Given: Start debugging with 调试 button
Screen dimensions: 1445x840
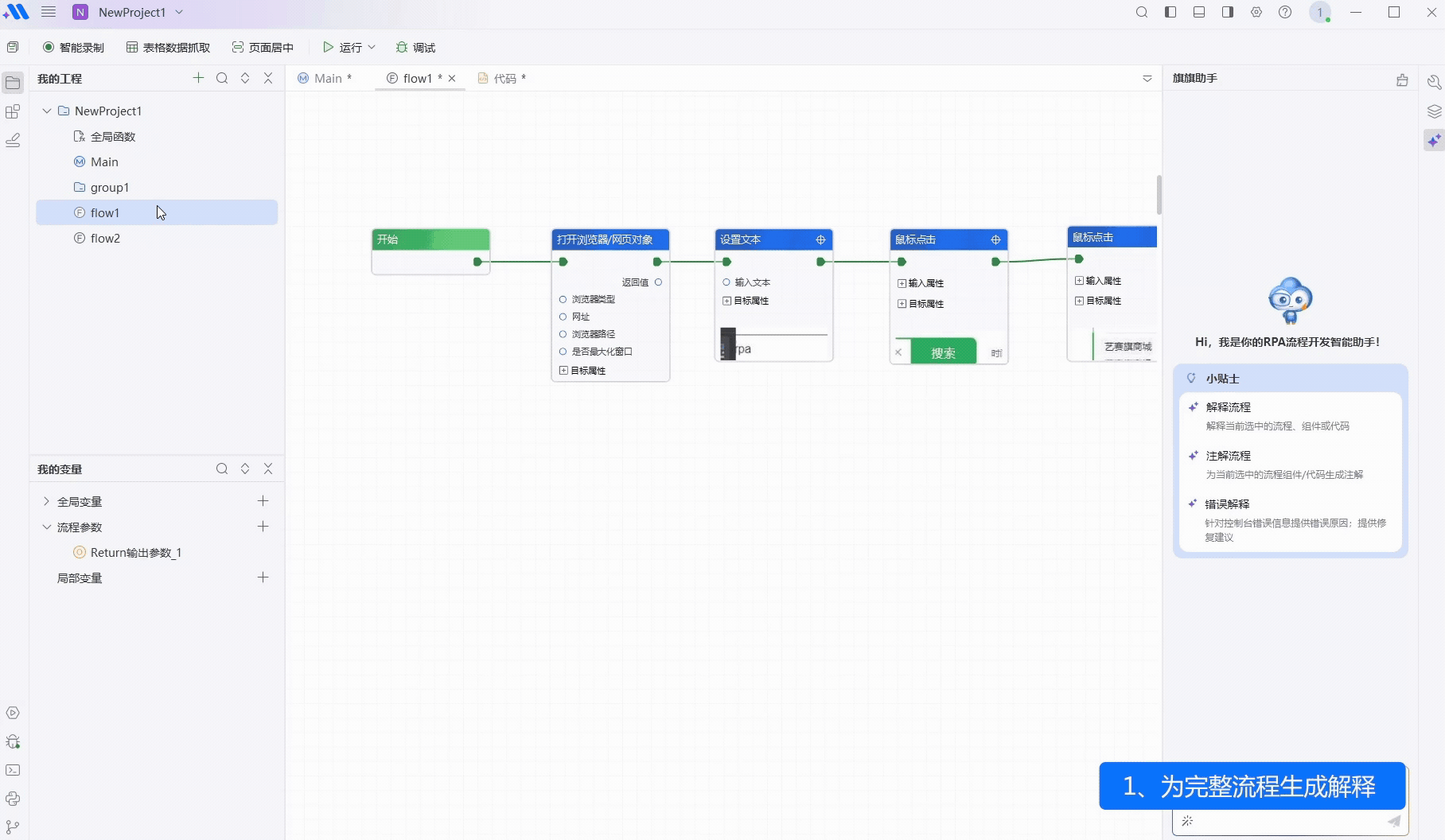Looking at the screenshot, I should click(415, 48).
